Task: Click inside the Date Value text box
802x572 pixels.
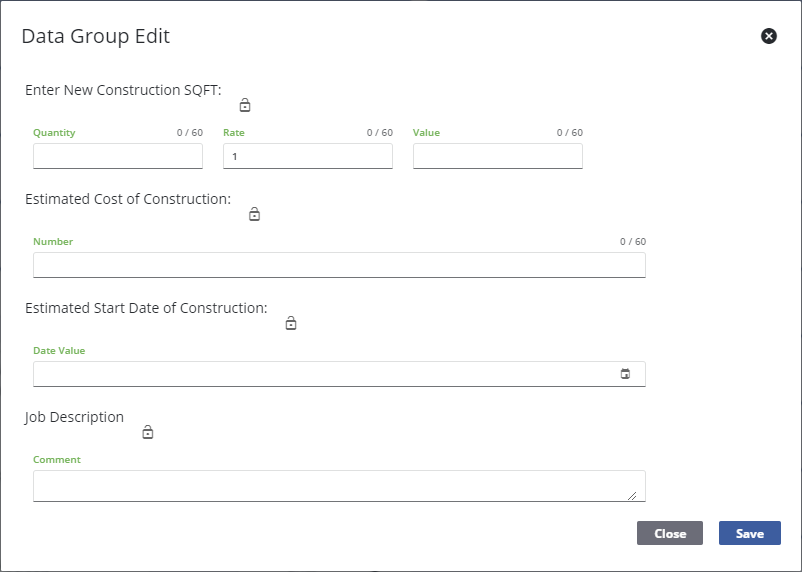Action: [320, 374]
